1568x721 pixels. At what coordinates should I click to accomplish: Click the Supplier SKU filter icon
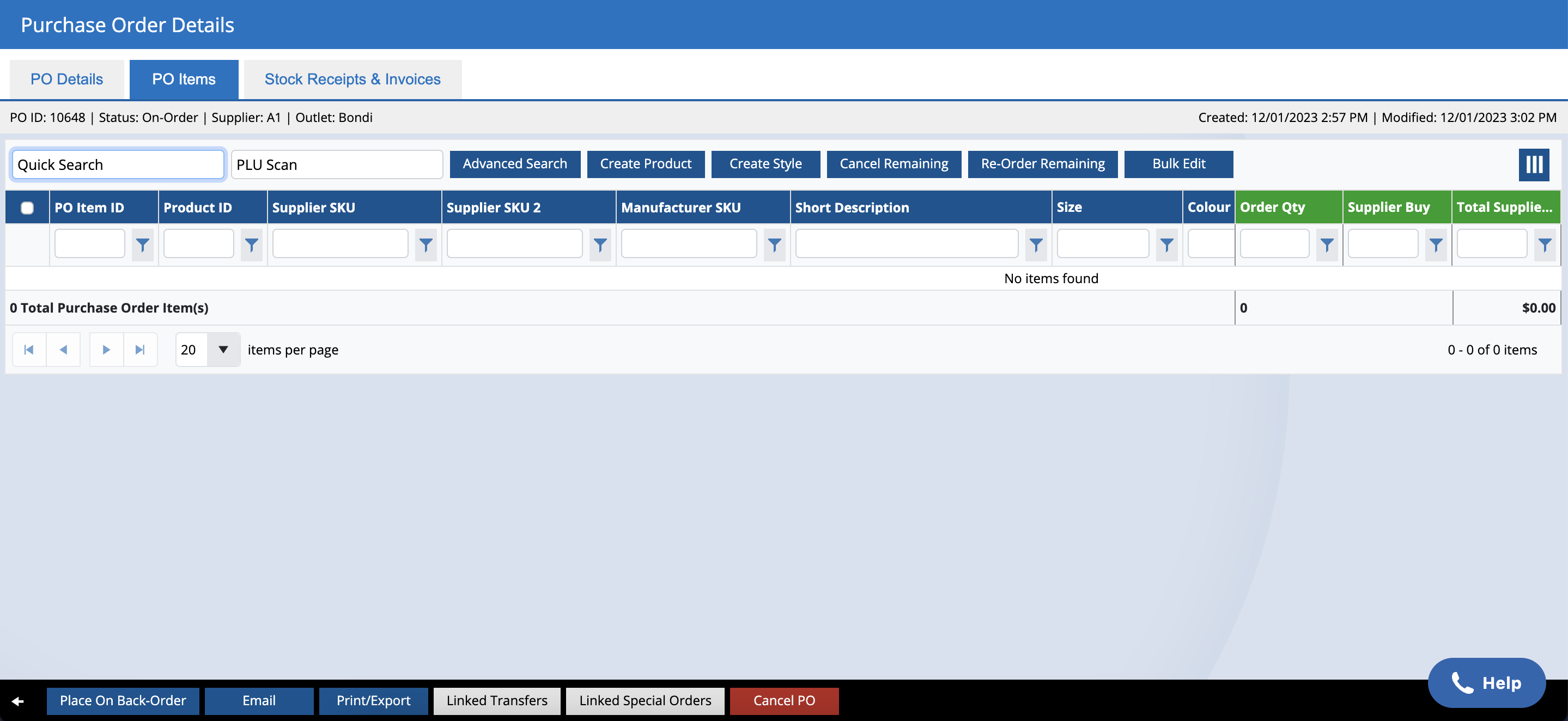426,245
